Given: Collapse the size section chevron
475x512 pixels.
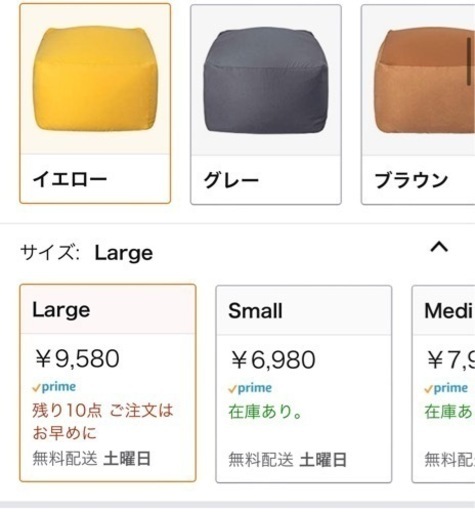Looking at the screenshot, I should click(439, 248).
